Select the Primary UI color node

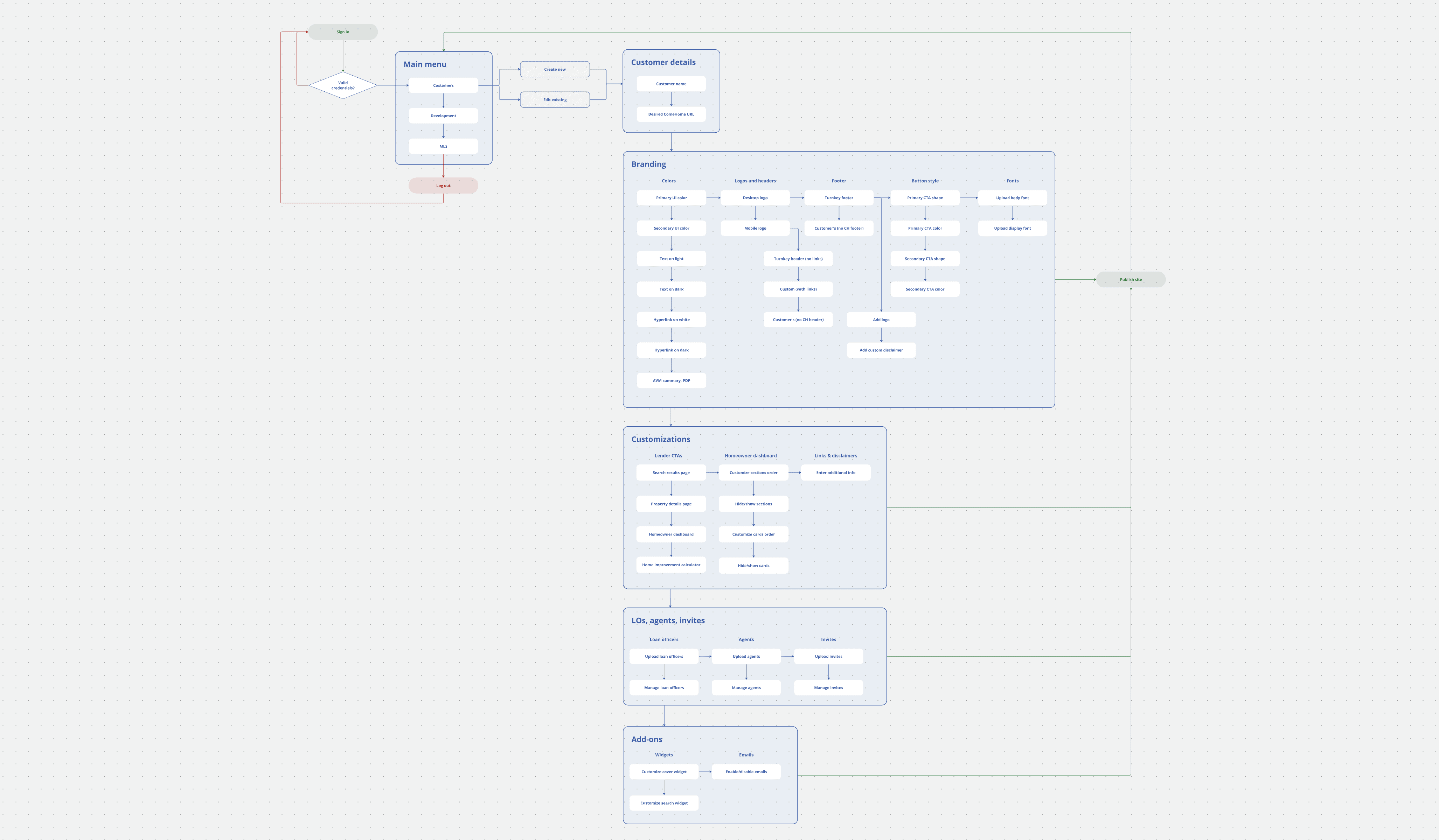[x=671, y=198]
